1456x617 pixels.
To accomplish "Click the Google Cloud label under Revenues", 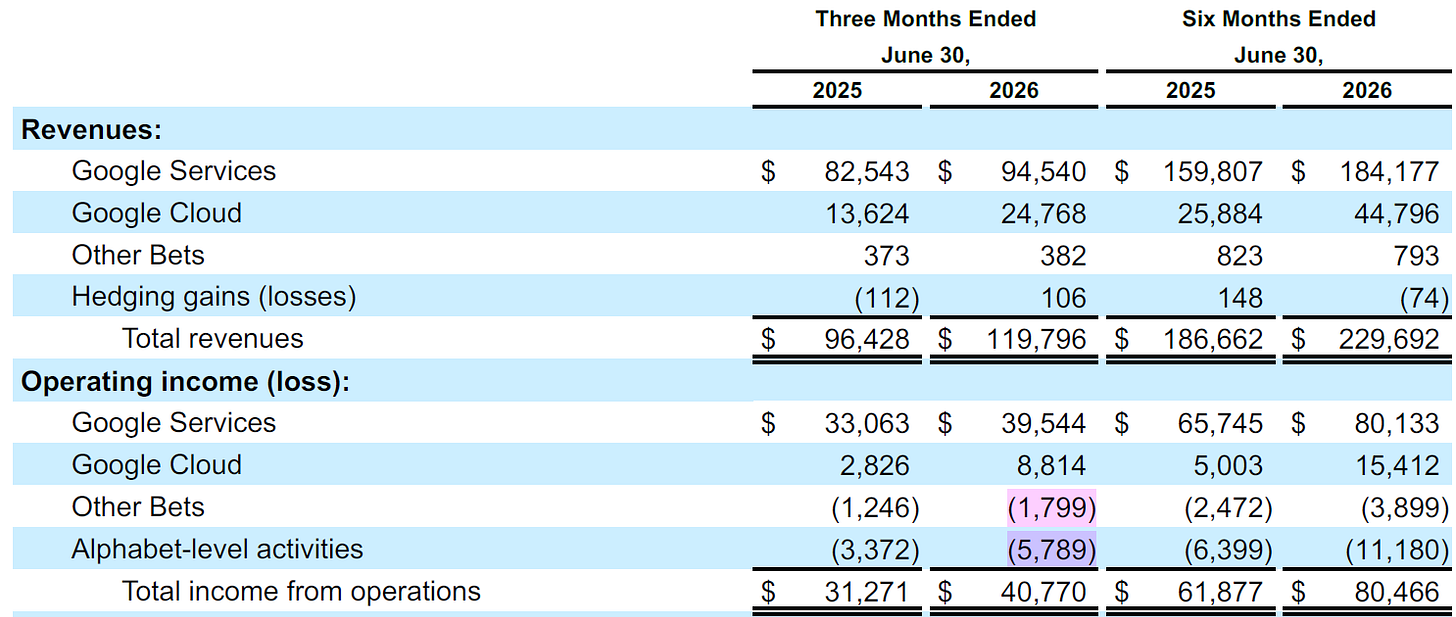I will pyautogui.click(x=157, y=213).
